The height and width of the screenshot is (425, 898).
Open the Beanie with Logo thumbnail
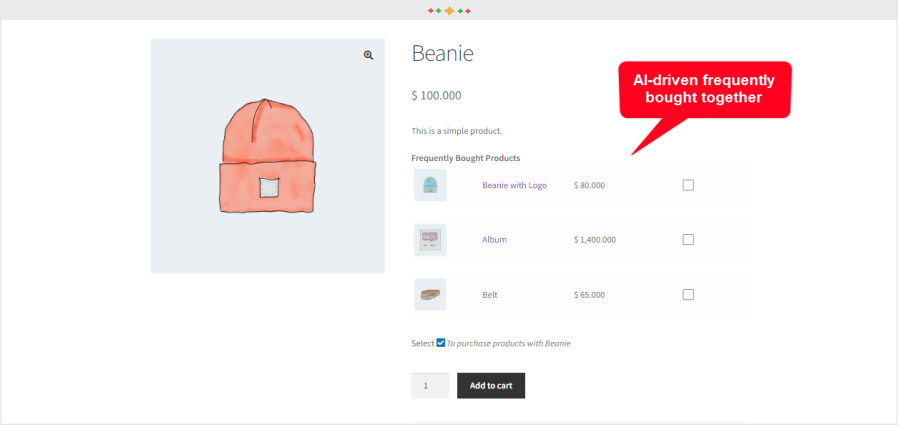430,185
